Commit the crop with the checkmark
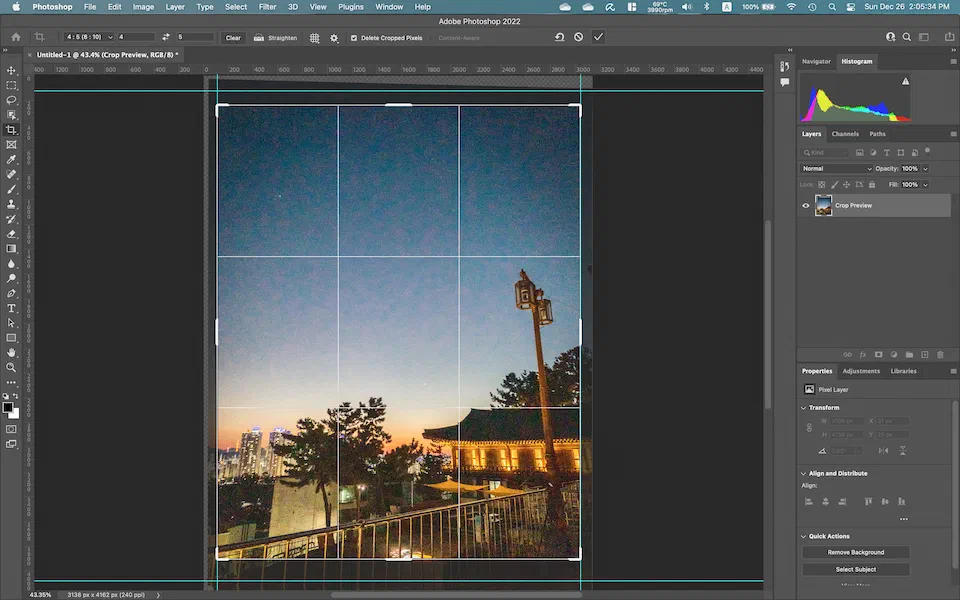Screen dimensions: 960x600 (x=598, y=37)
